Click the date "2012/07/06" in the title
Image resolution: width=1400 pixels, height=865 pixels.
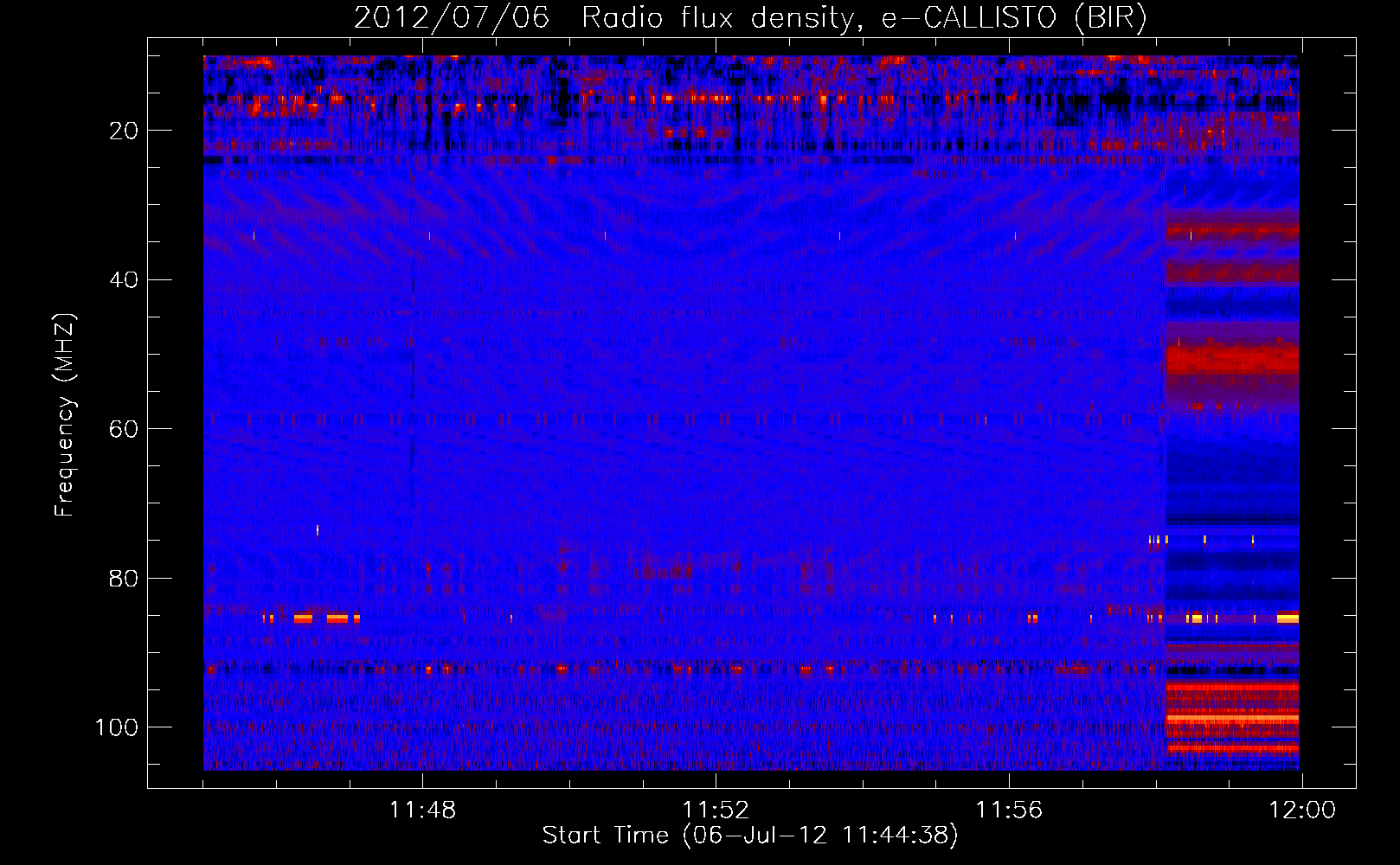(x=452, y=18)
